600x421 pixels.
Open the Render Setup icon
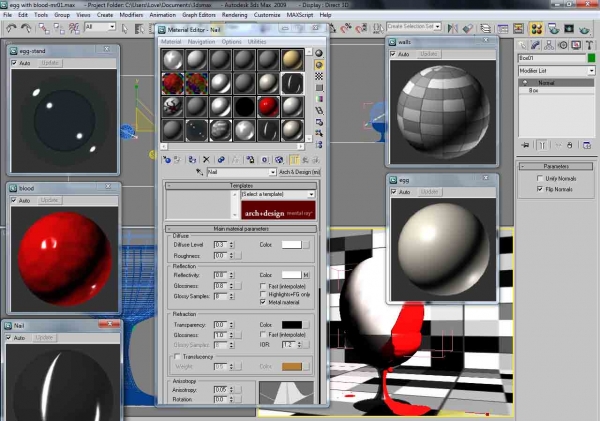(553, 28)
